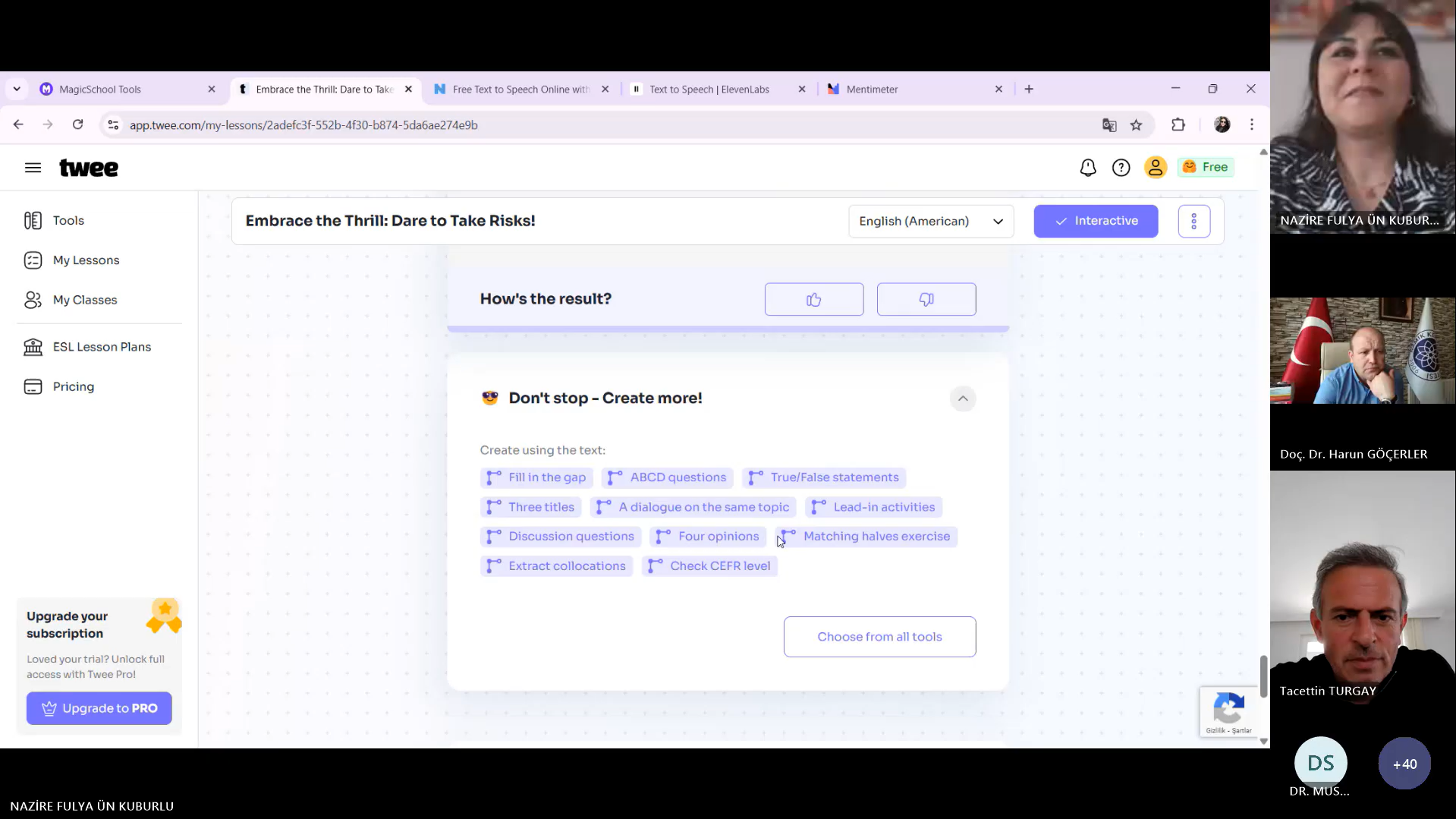Image resolution: width=1456 pixels, height=819 pixels.
Task: Open the browser extensions puzzle icon
Action: pos(1178,125)
